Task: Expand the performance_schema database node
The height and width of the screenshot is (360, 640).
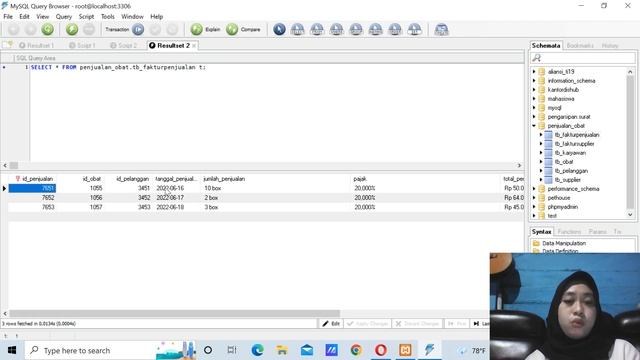Action: click(x=534, y=189)
